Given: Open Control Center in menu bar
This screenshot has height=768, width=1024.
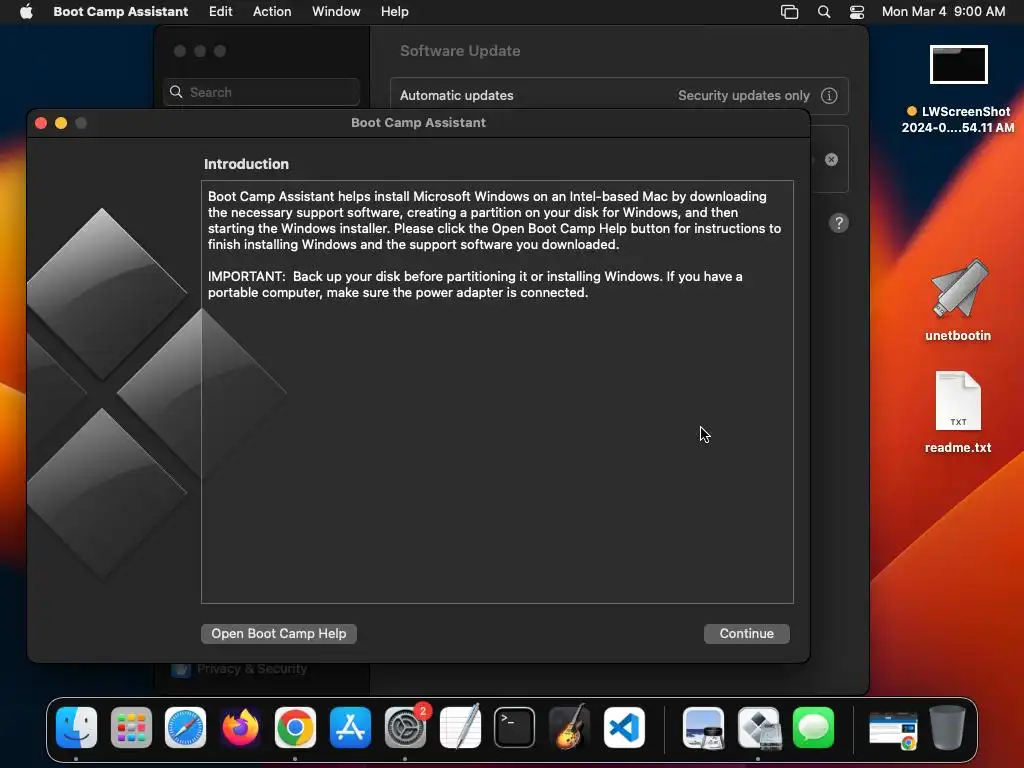Looking at the screenshot, I should [x=856, y=12].
